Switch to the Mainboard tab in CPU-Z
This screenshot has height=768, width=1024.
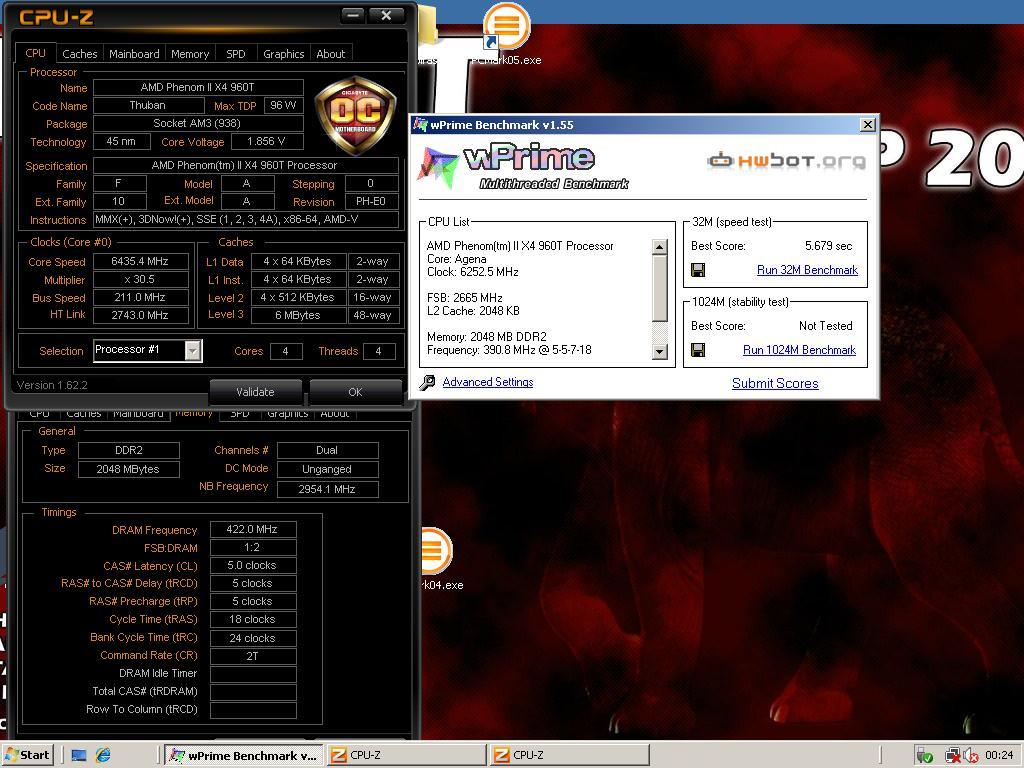click(x=134, y=54)
